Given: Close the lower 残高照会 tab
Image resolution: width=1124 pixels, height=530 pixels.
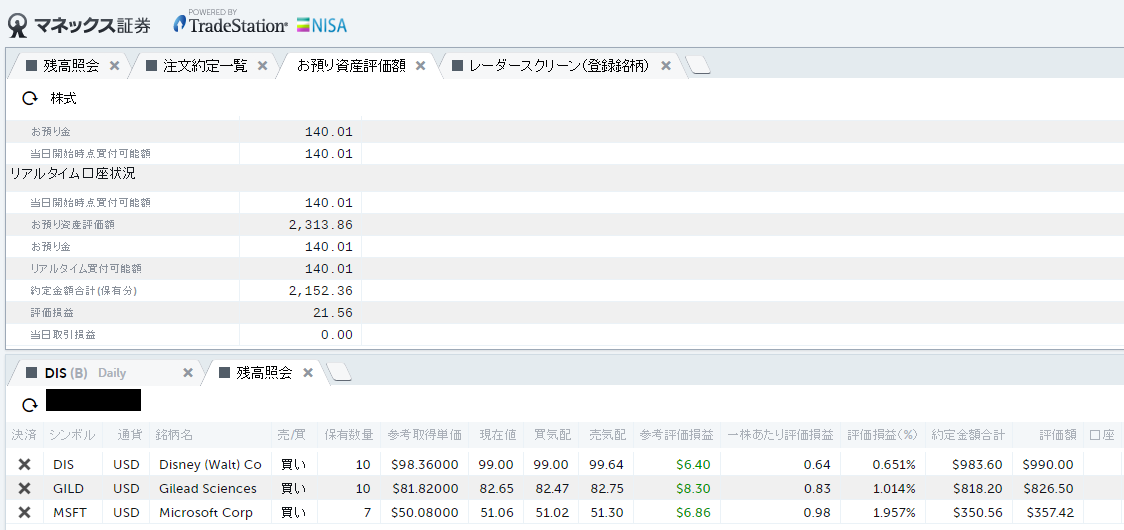Looking at the screenshot, I should point(308,373).
